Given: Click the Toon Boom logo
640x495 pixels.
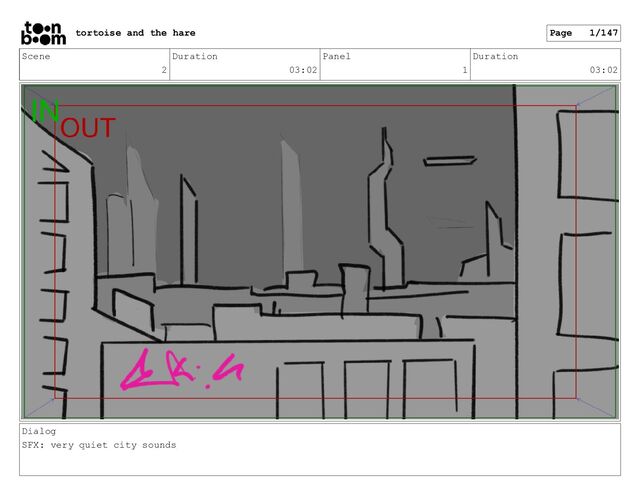Looking at the screenshot, I should (x=43, y=33).
